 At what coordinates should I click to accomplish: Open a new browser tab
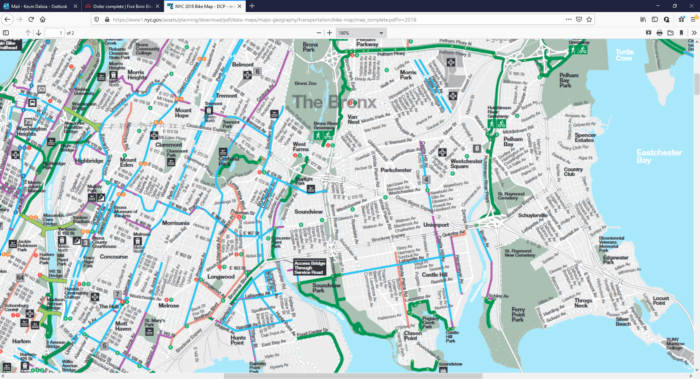point(252,6)
